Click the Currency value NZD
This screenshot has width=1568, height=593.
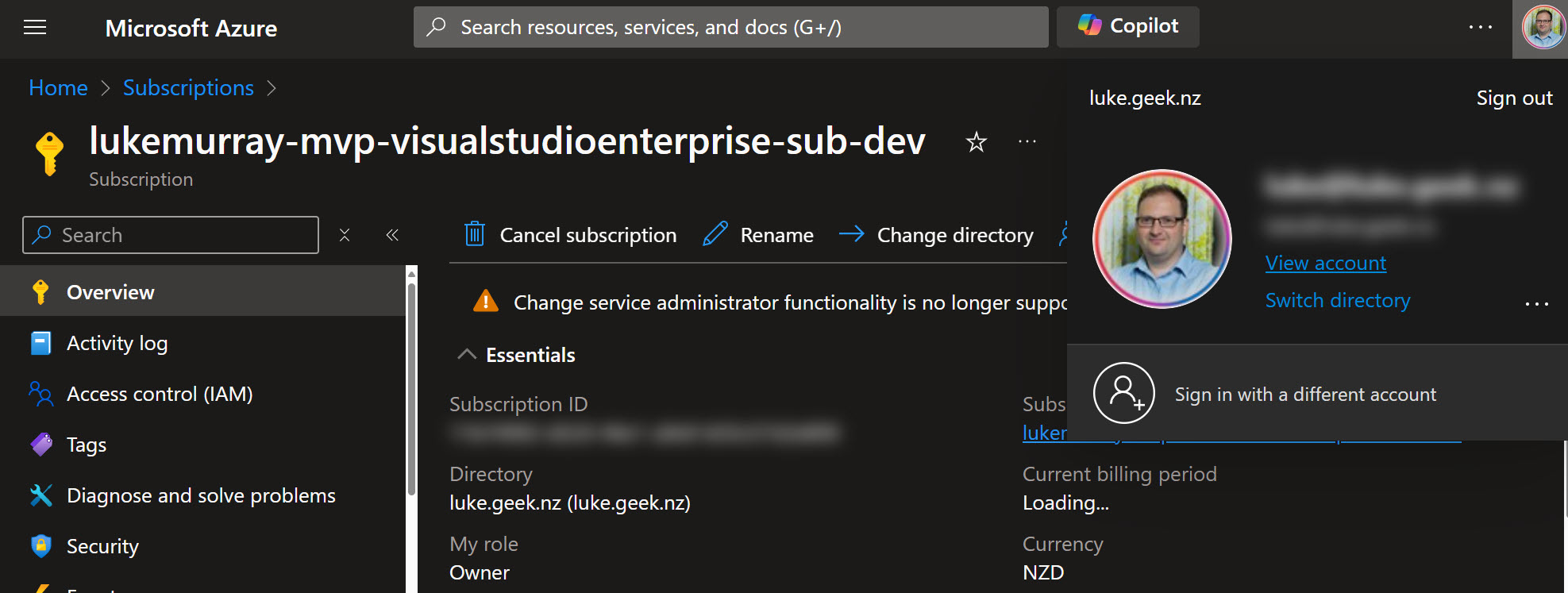[x=1043, y=572]
